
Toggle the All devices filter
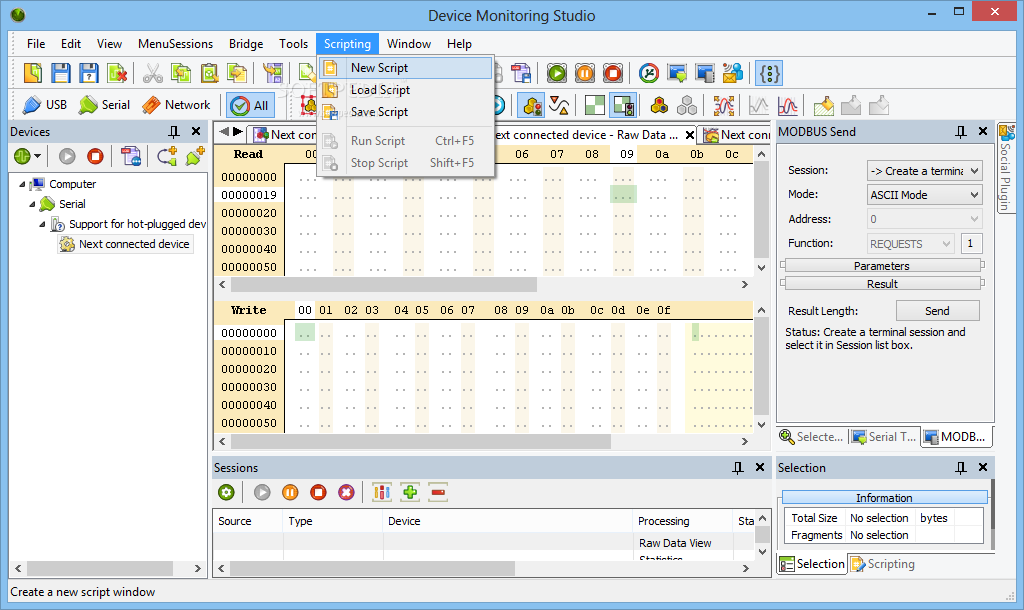(x=250, y=105)
